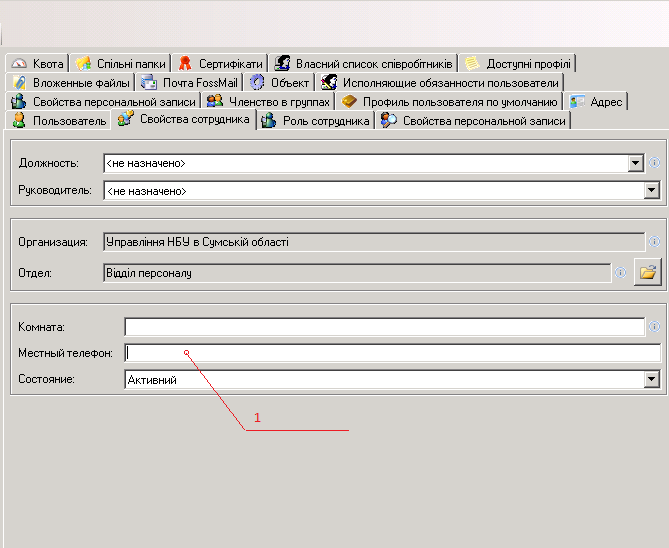Open Власний список співробітників tab
Image resolution: width=669 pixels, height=548 pixels.
[x=366, y=63]
